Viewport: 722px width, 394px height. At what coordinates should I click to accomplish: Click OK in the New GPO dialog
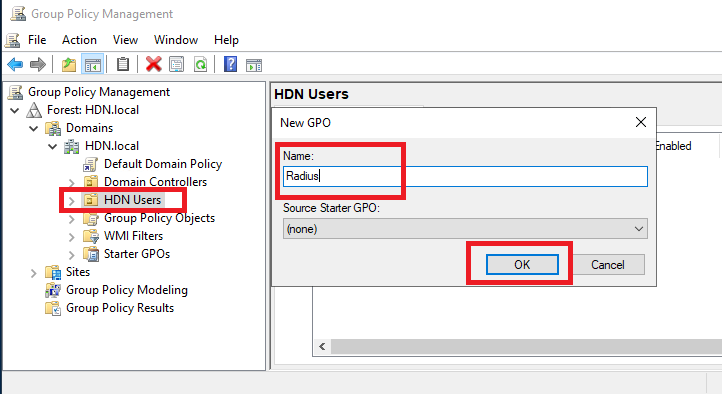(522, 265)
